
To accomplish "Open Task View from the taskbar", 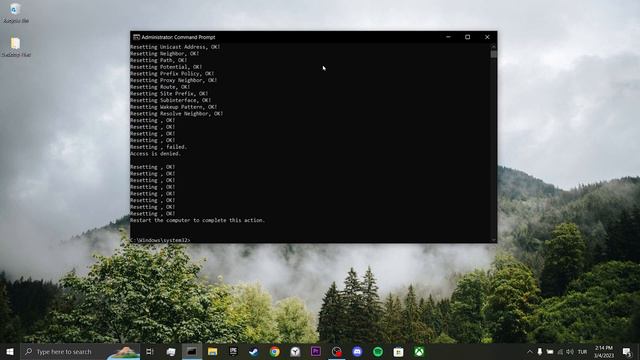I will pyautogui.click(x=150, y=351).
